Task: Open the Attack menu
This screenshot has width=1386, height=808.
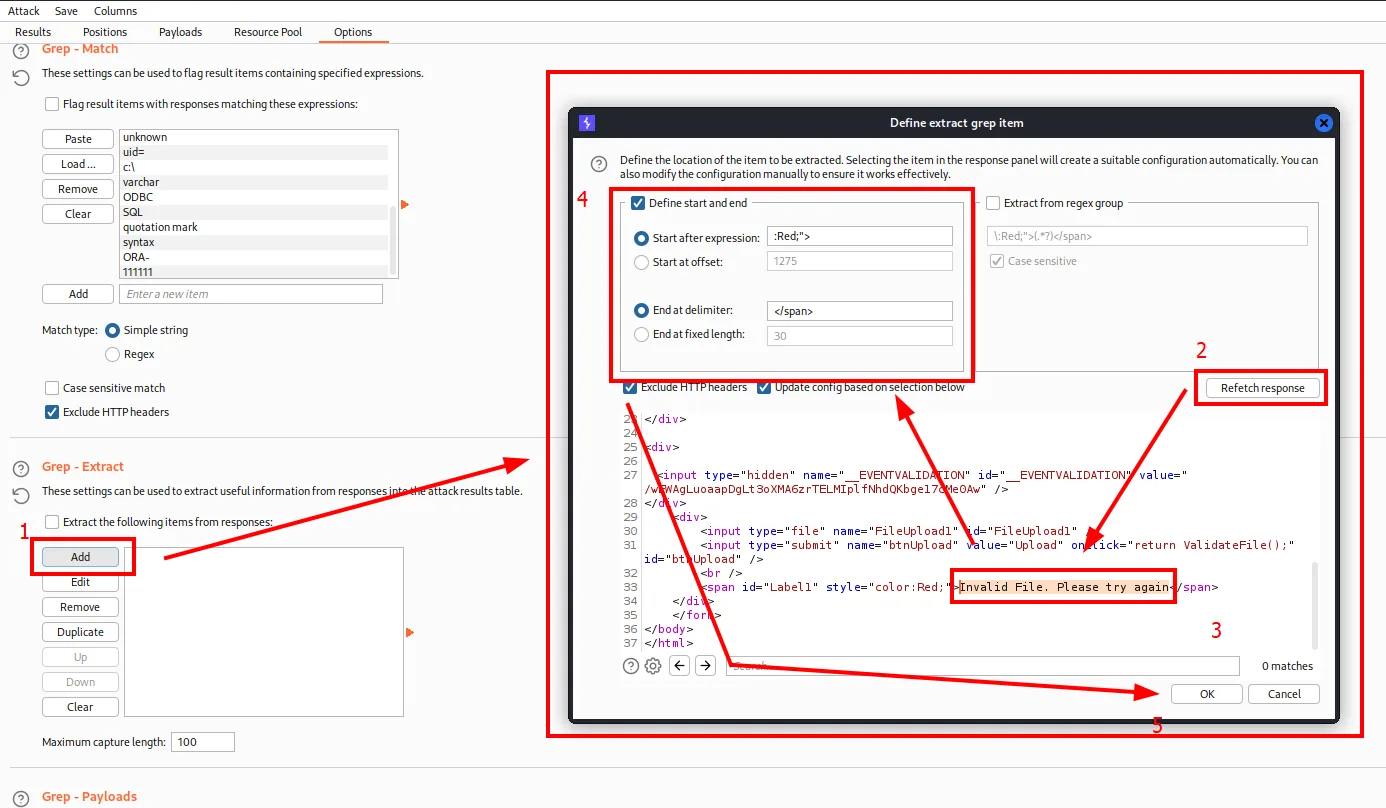Action: click(24, 11)
